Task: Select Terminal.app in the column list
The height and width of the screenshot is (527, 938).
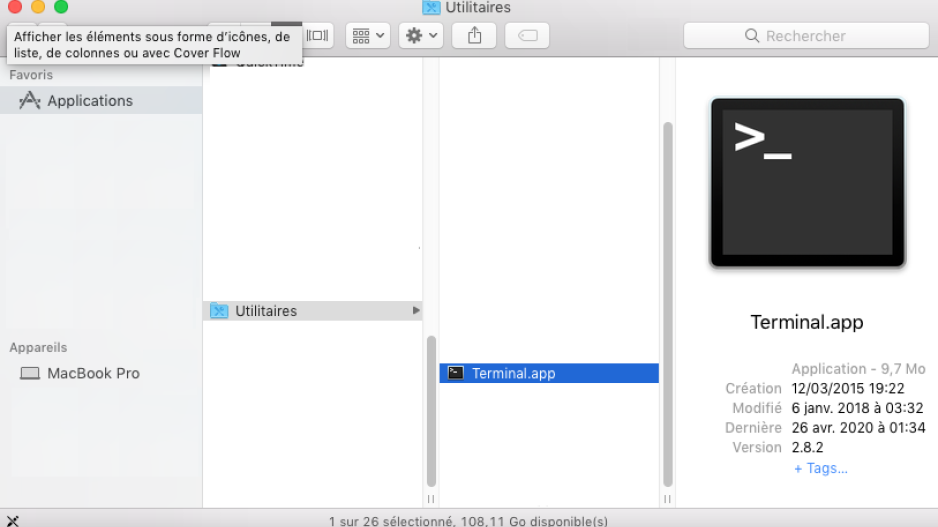Action: (x=549, y=373)
